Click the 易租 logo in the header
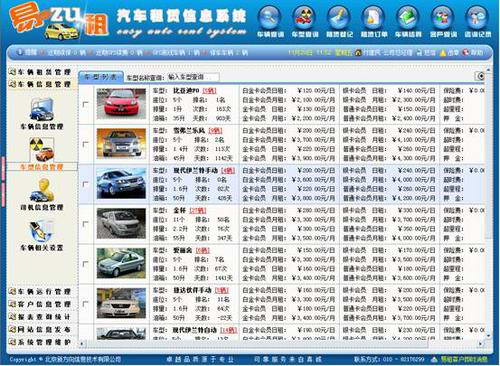 point(59,22)
